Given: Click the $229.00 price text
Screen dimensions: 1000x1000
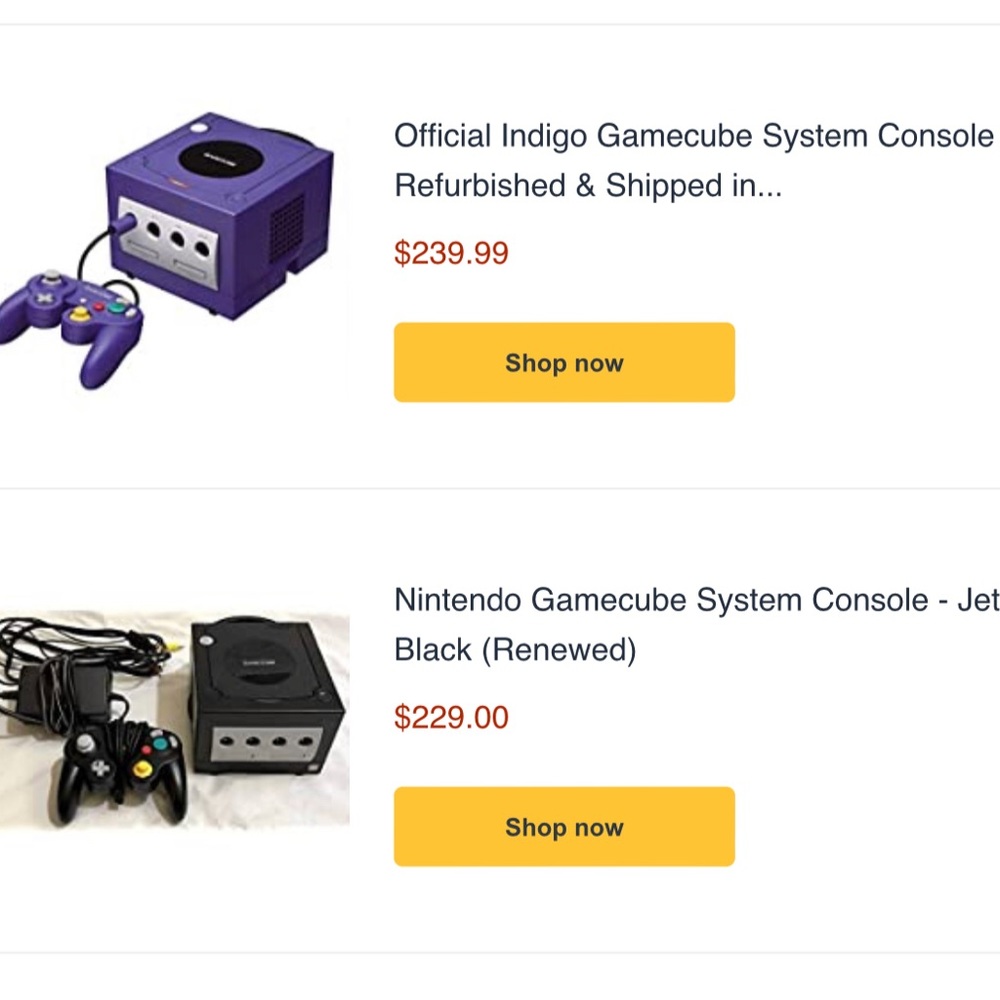Looking at the screenshot, I should 451,717.
